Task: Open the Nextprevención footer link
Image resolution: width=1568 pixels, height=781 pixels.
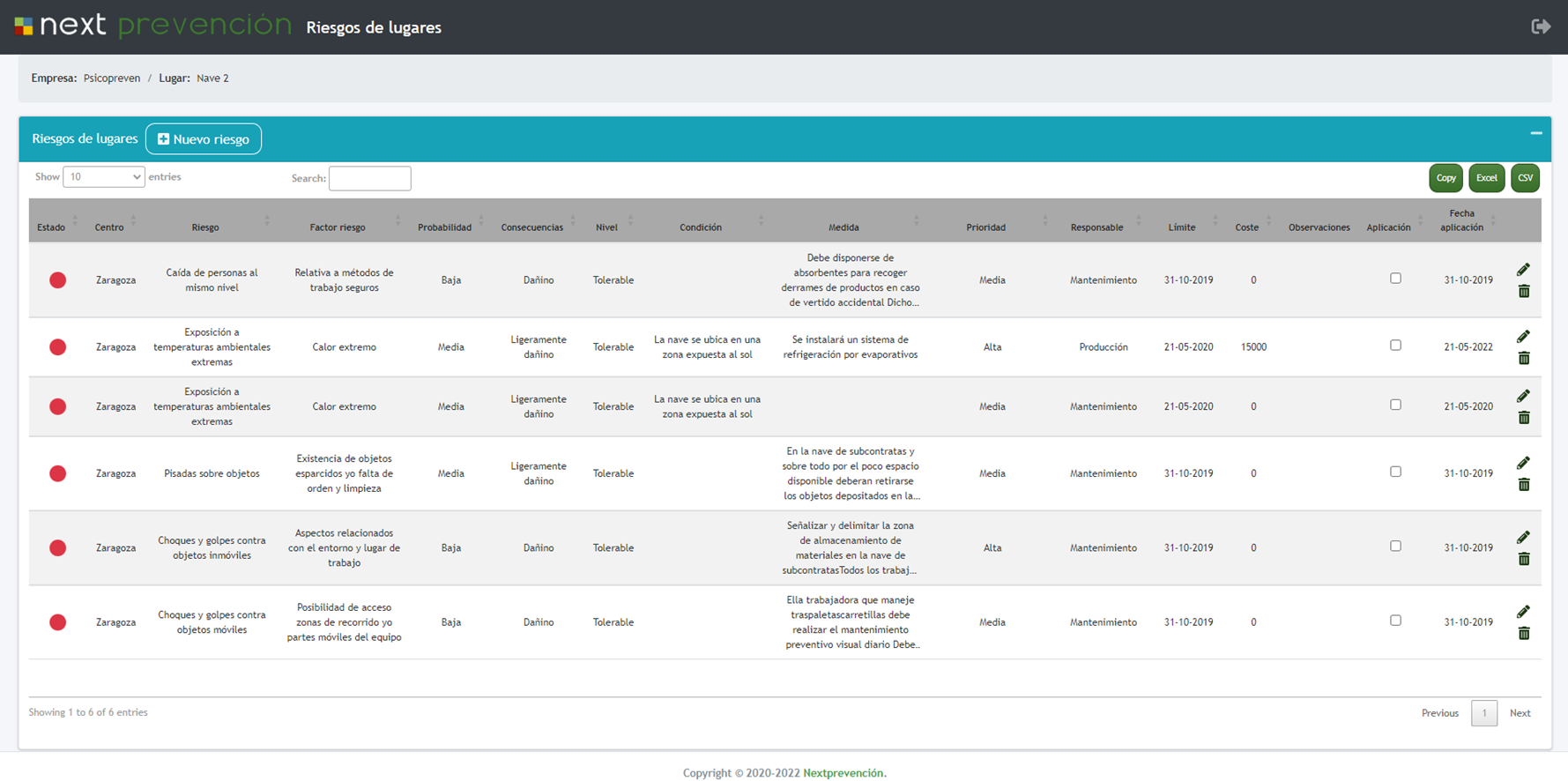Action: point(843,773)
